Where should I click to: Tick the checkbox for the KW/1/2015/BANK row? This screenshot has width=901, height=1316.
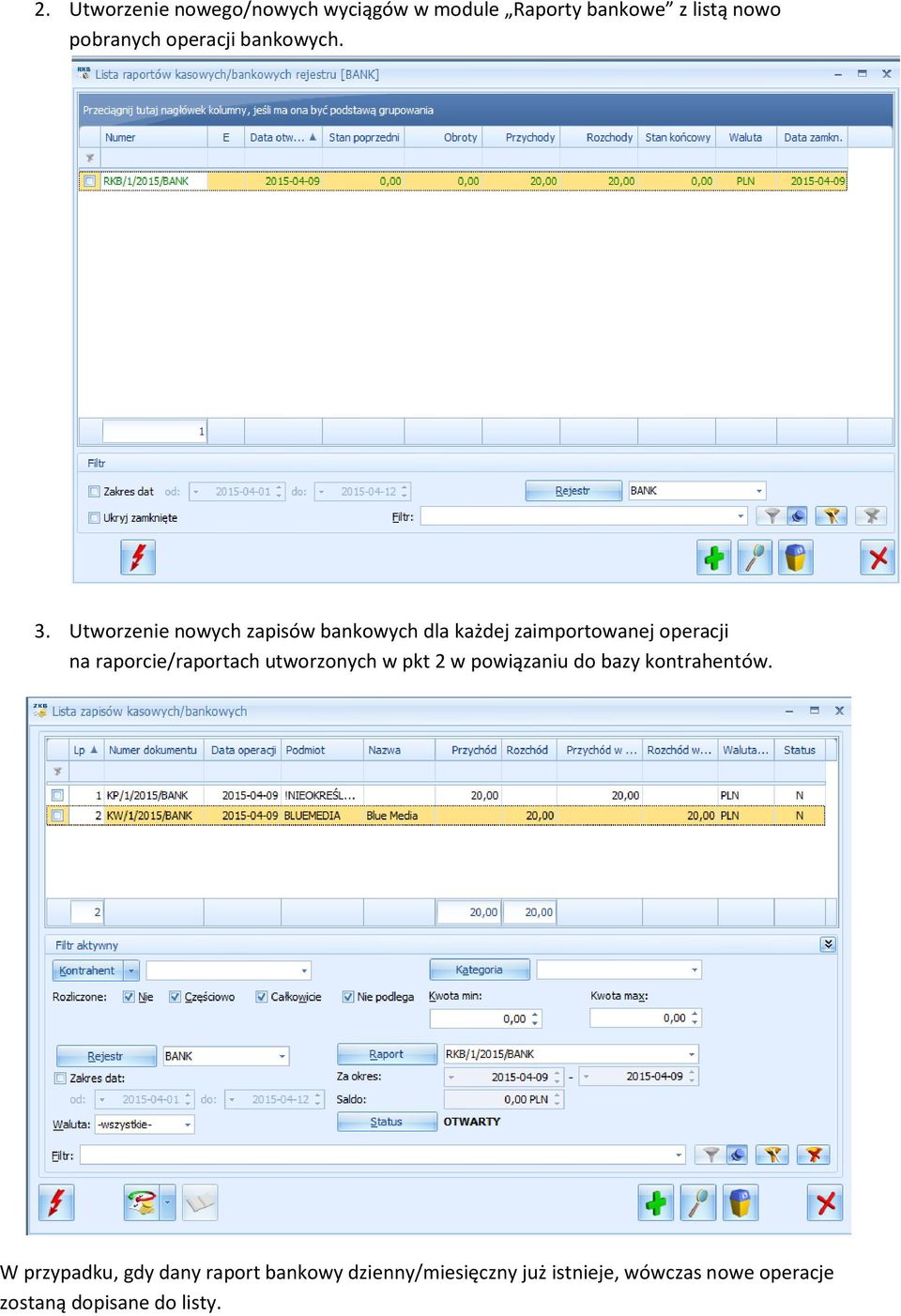[57, 816]
